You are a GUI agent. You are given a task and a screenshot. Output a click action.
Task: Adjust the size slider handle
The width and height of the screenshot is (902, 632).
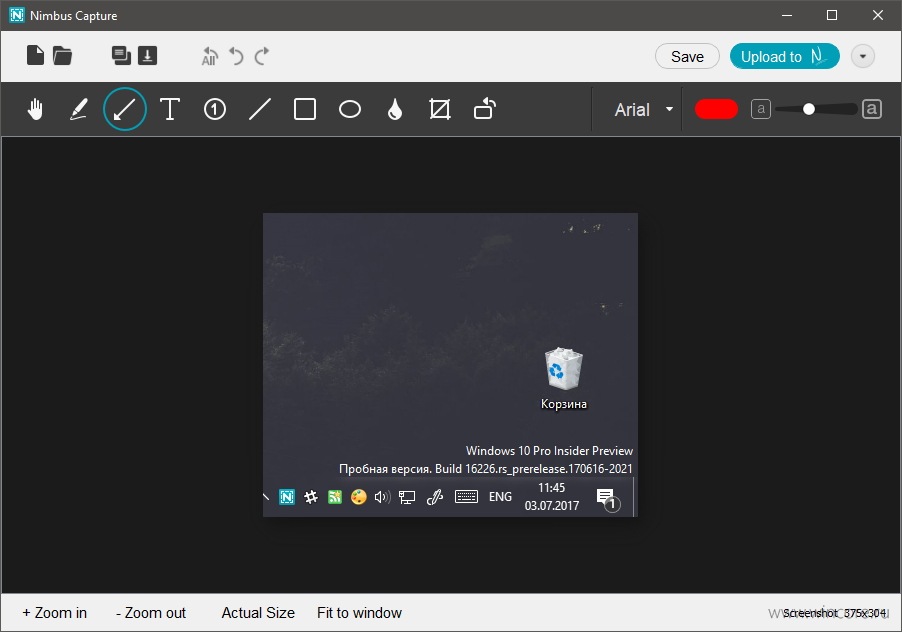[809, 109]
